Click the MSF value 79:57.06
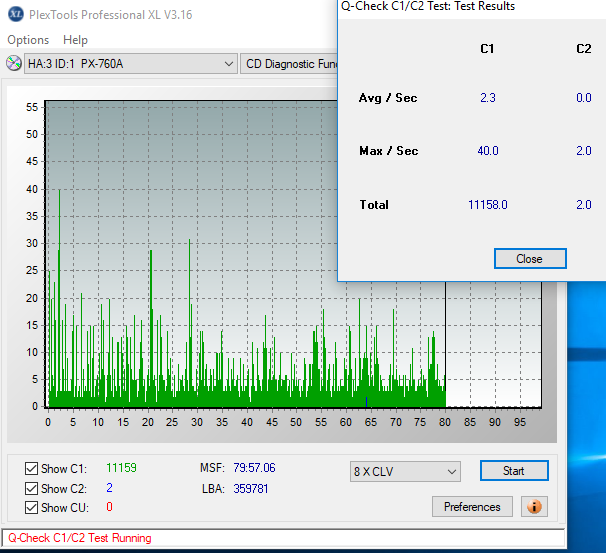This screenshot has width=606, height=553. 254,468
